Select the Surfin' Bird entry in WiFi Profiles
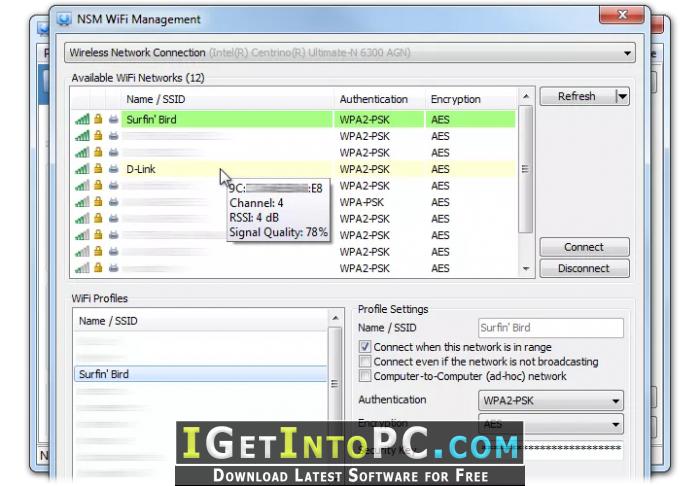700x486 pixels. pyautogui.click(x=200, y=374)
